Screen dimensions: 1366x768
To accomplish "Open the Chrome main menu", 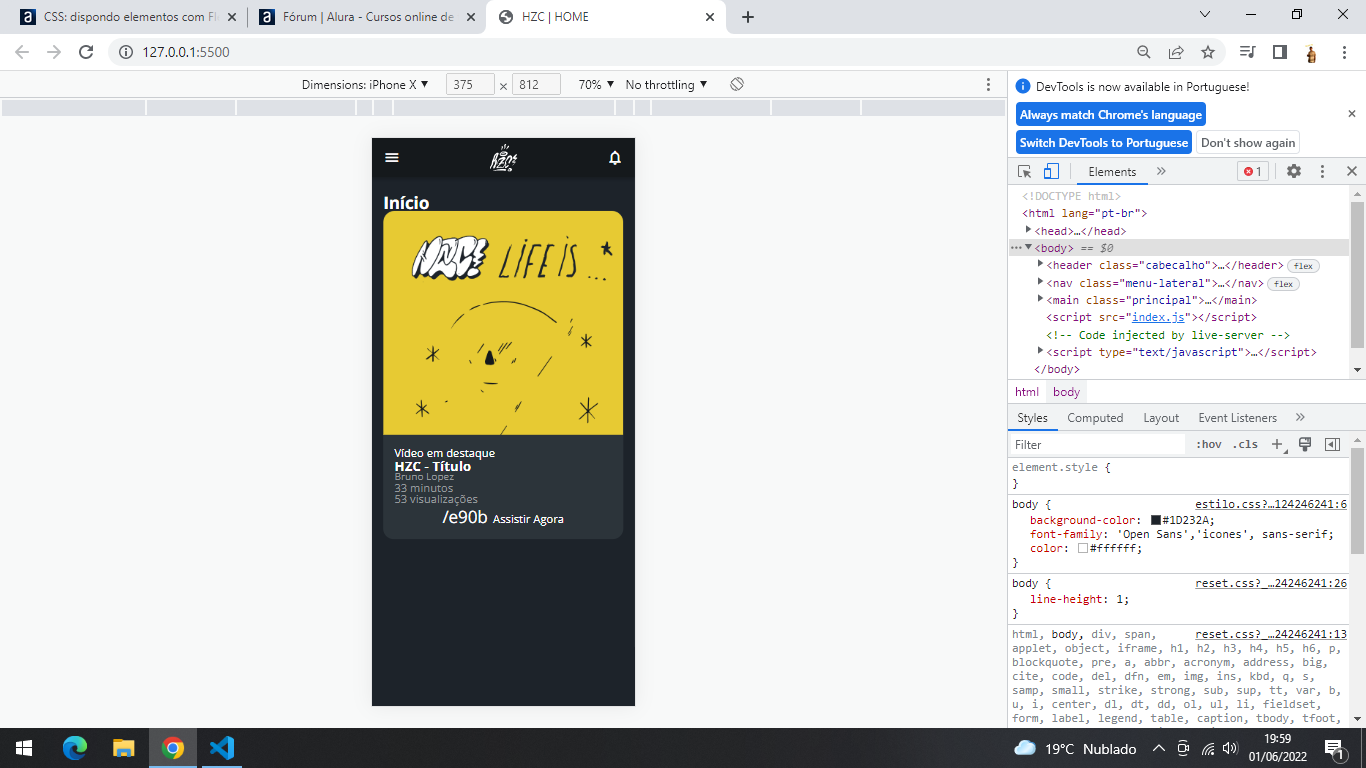I will (1342, 52).
